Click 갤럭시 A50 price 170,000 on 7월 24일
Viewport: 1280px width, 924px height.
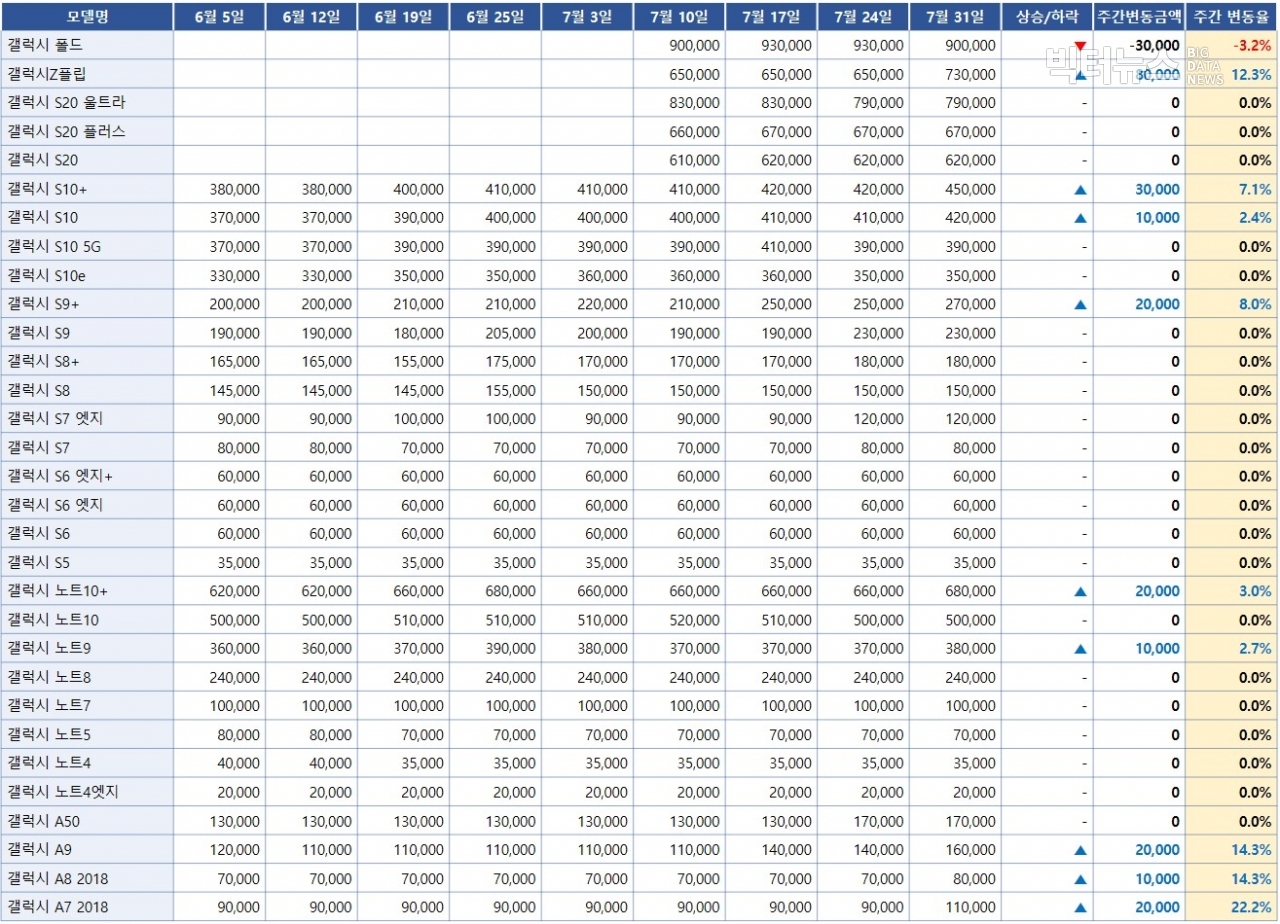click(878, 821)
